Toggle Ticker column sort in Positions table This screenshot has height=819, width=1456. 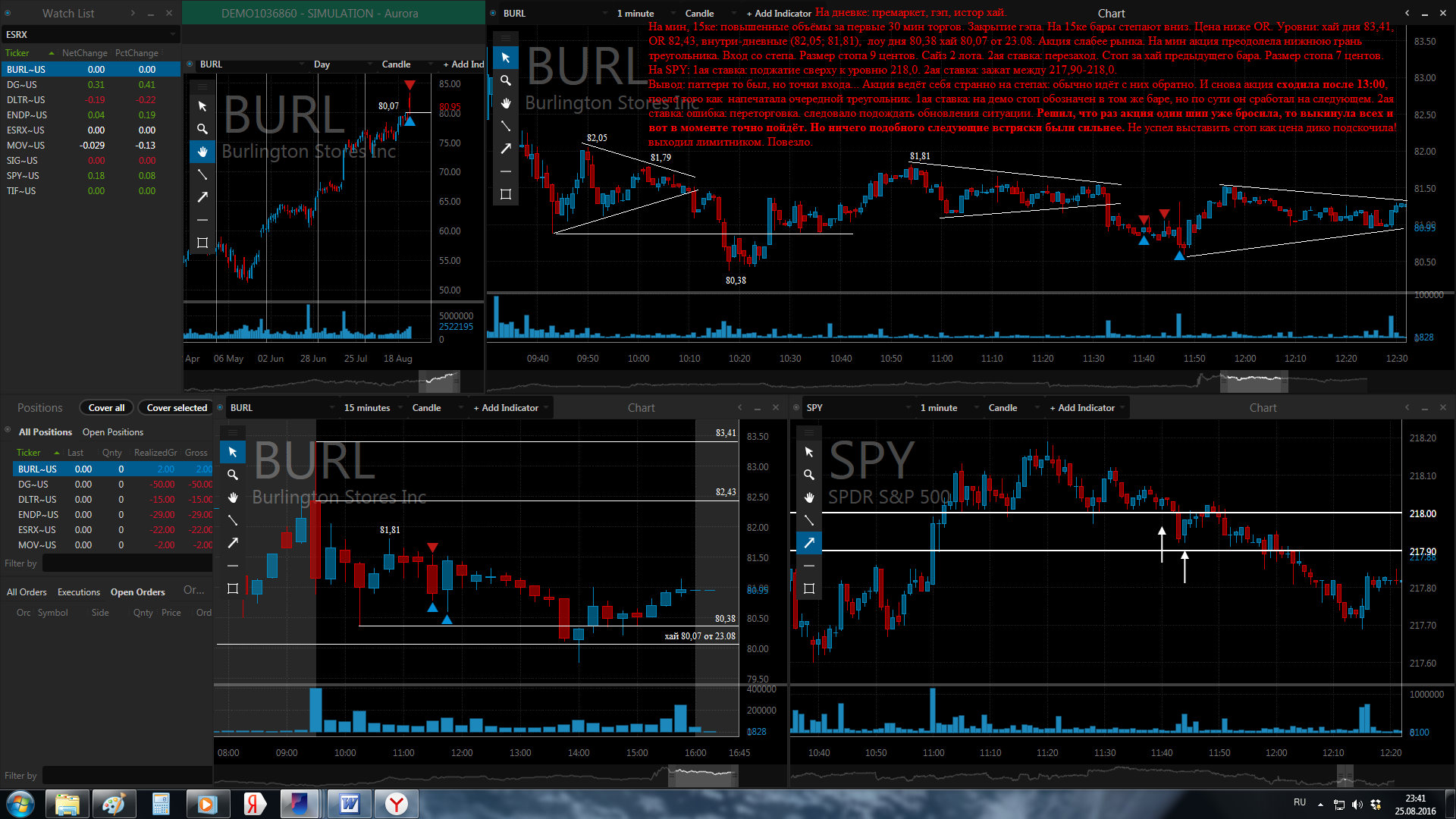coord(38,453)
